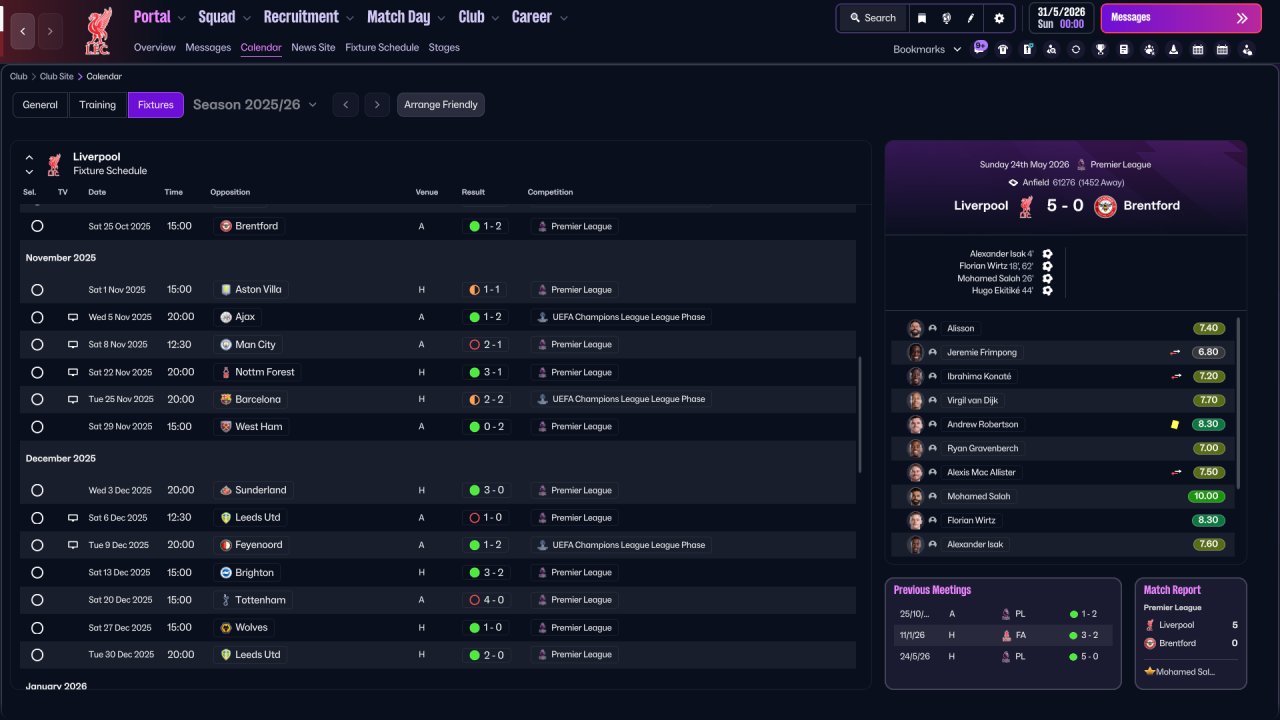
Task: Expand the Career menu dropdown
Action: [x=564, y=18]
